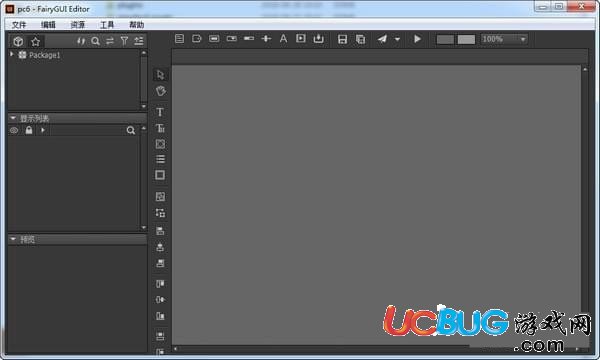
Task: Switch to the package cube tab
Action: click(18, 41)
